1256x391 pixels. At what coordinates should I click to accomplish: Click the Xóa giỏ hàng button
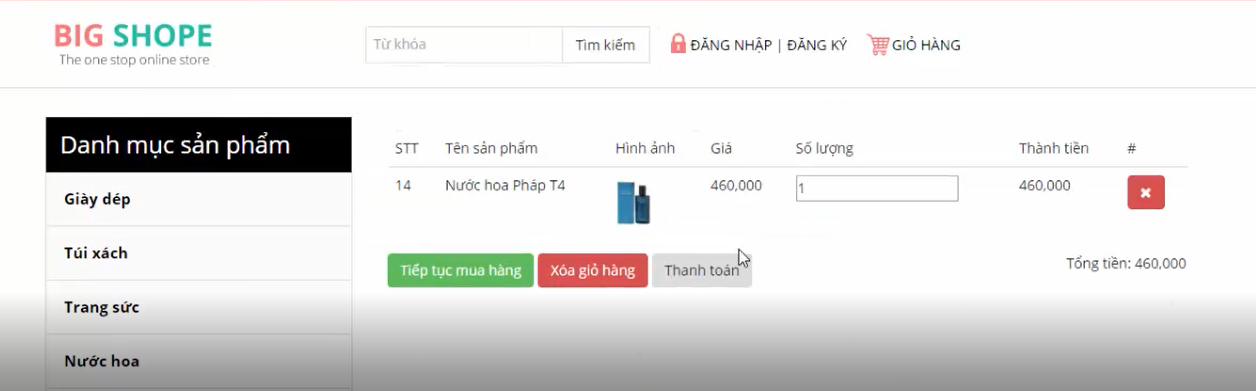coord(593,270)
